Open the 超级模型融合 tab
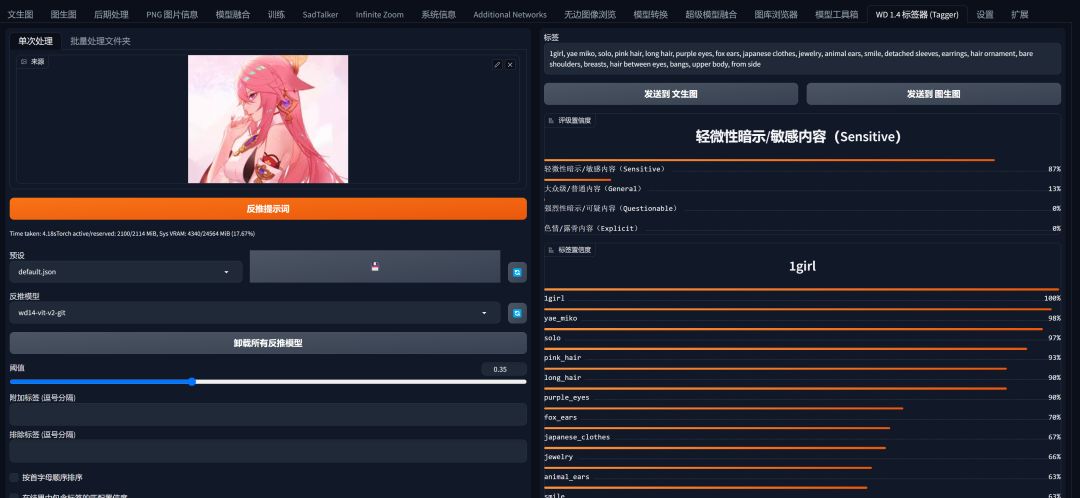 pos(711,14)
